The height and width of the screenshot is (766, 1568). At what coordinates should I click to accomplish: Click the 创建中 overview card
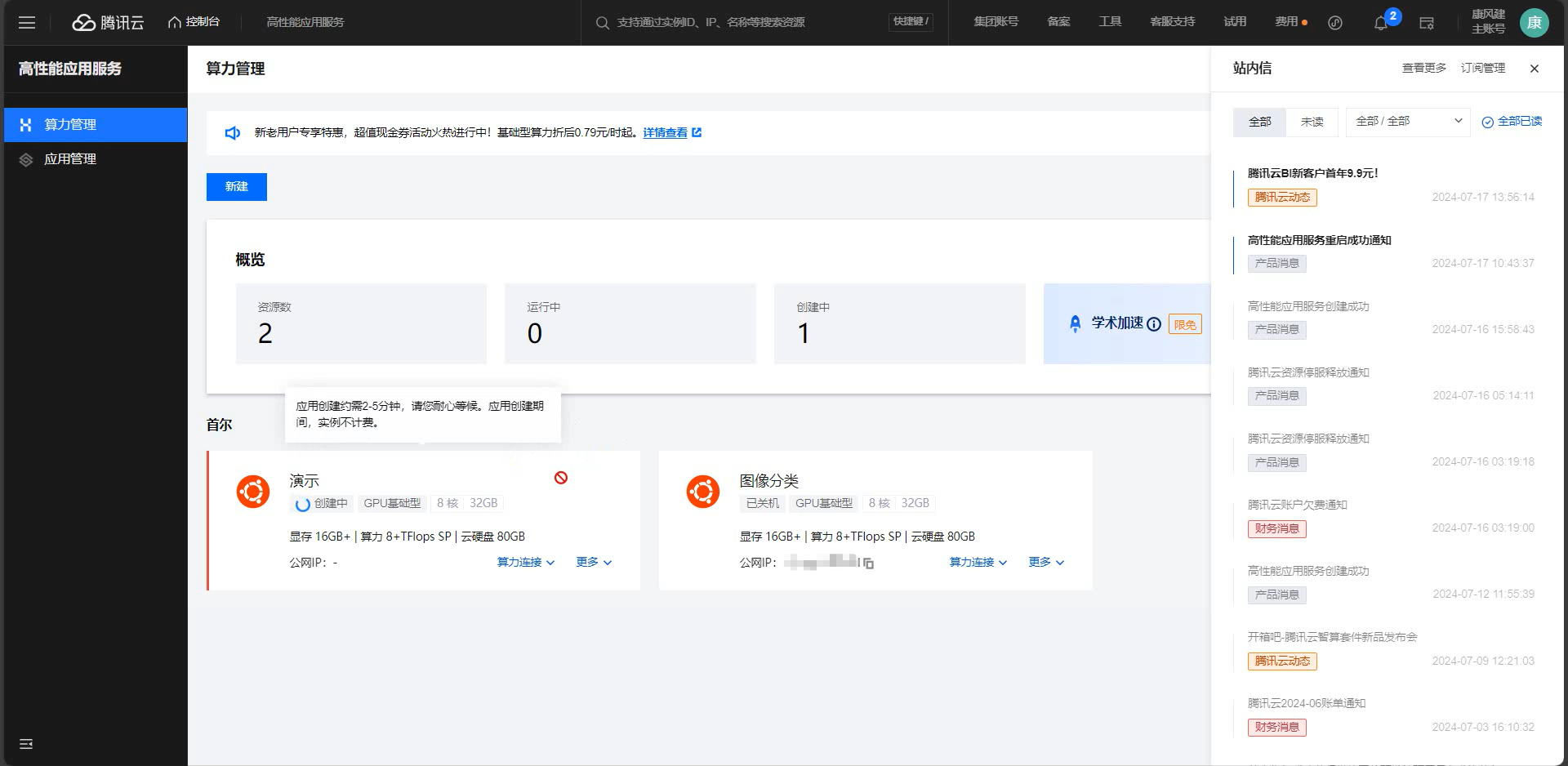click(x=900, y=323)
